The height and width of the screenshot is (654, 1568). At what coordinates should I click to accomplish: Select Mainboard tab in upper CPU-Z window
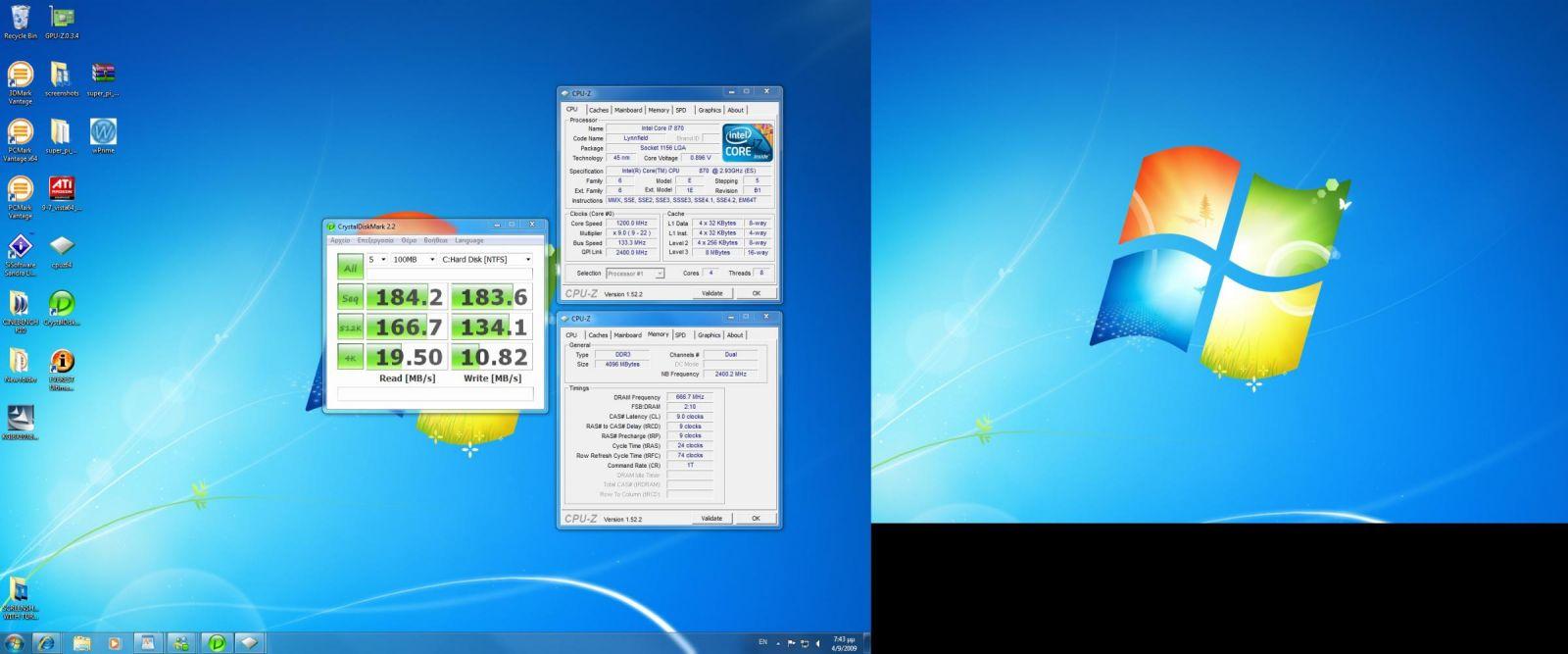coord(628,110)
